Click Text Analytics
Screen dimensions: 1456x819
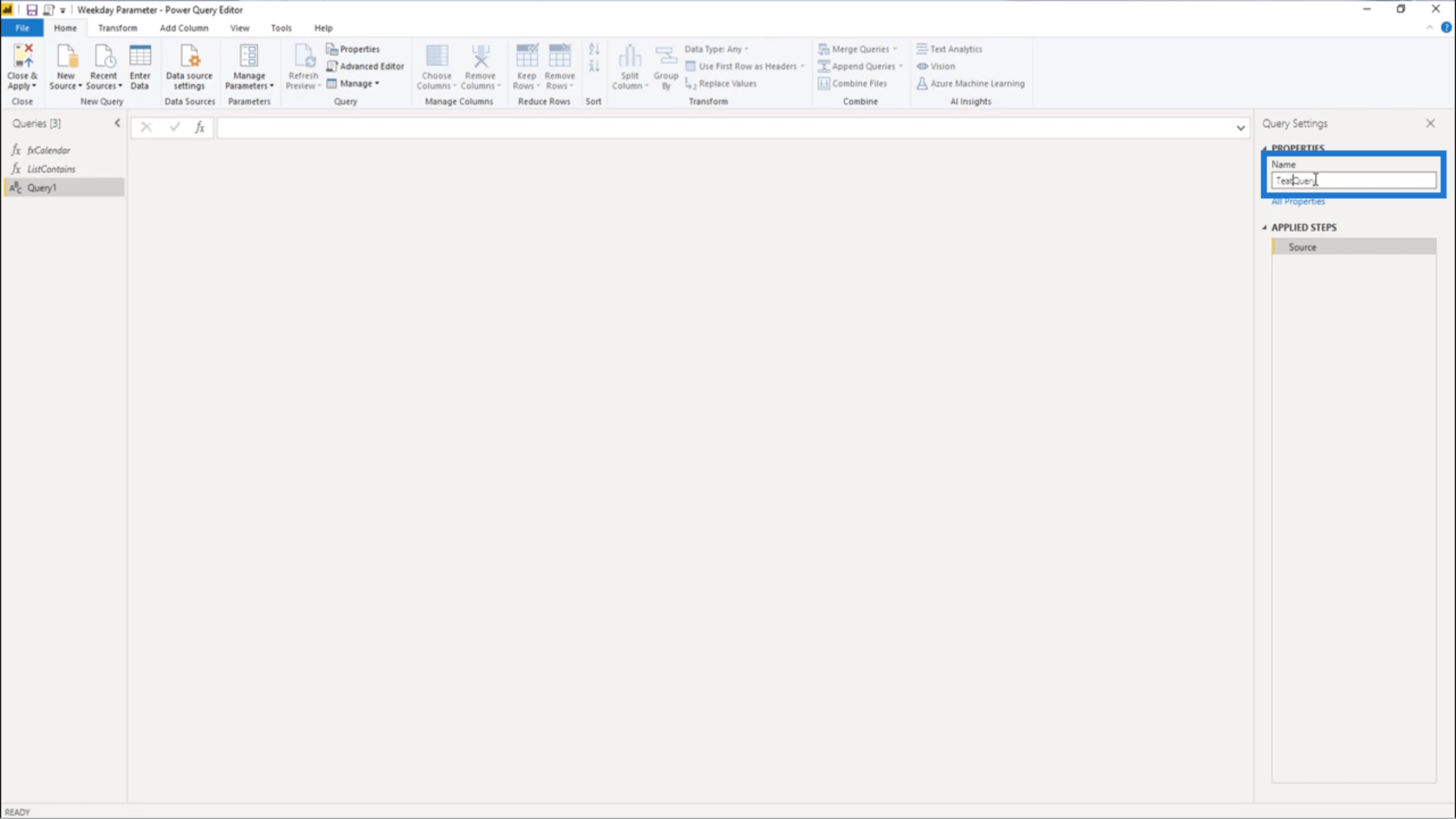pos(949,49)
